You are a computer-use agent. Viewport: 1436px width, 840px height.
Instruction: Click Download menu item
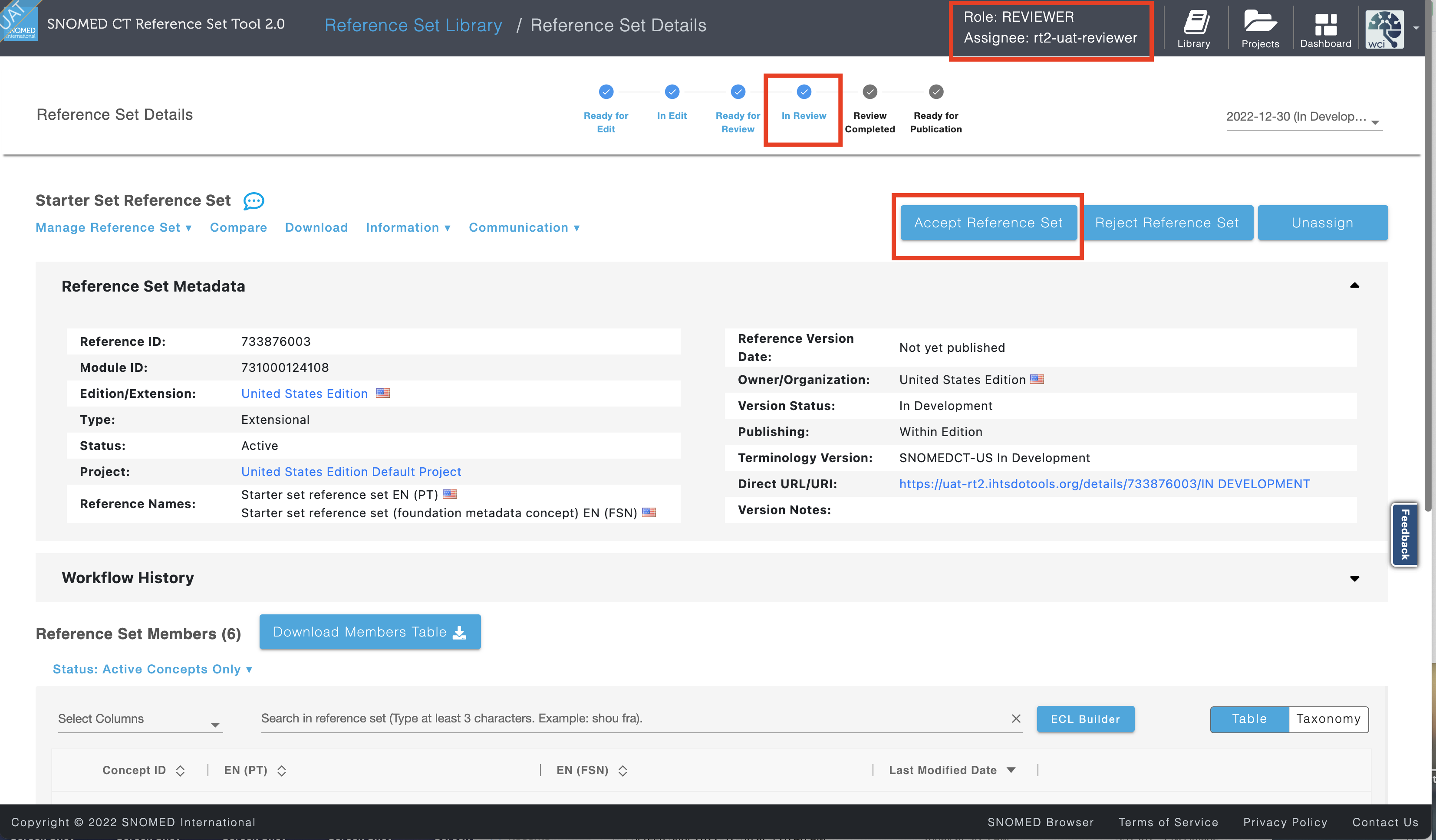316,228
